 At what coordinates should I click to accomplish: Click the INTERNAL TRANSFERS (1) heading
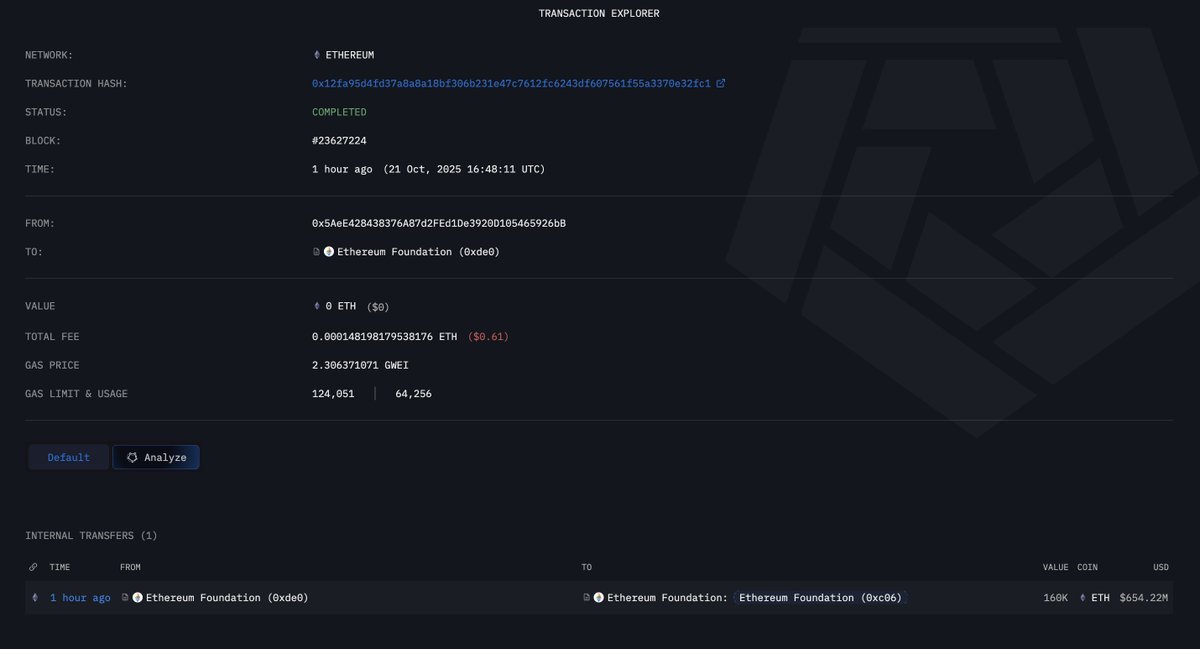(x=91, y=536)
